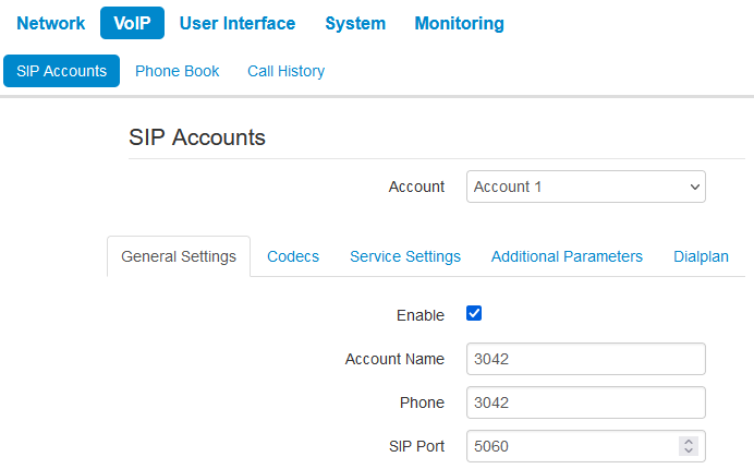Uncheck the Enable account checkbox
This screenshot has width=754, height=470.
(474, 314)
